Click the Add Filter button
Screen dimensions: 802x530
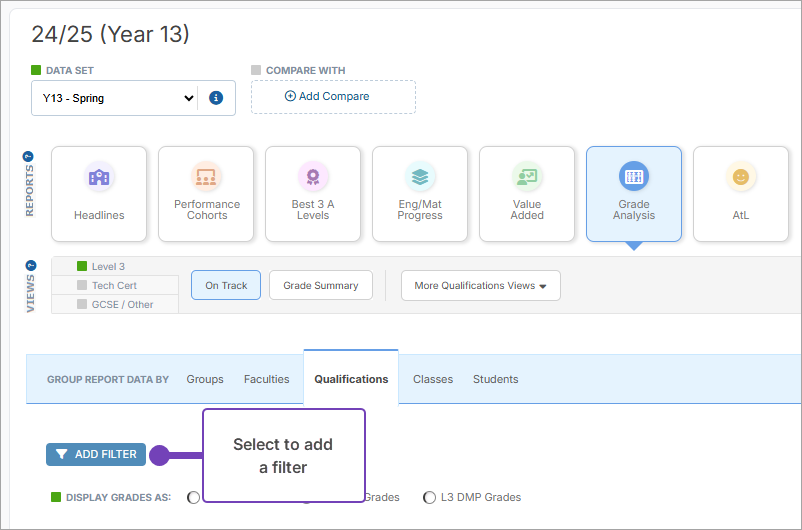(96, 454)
